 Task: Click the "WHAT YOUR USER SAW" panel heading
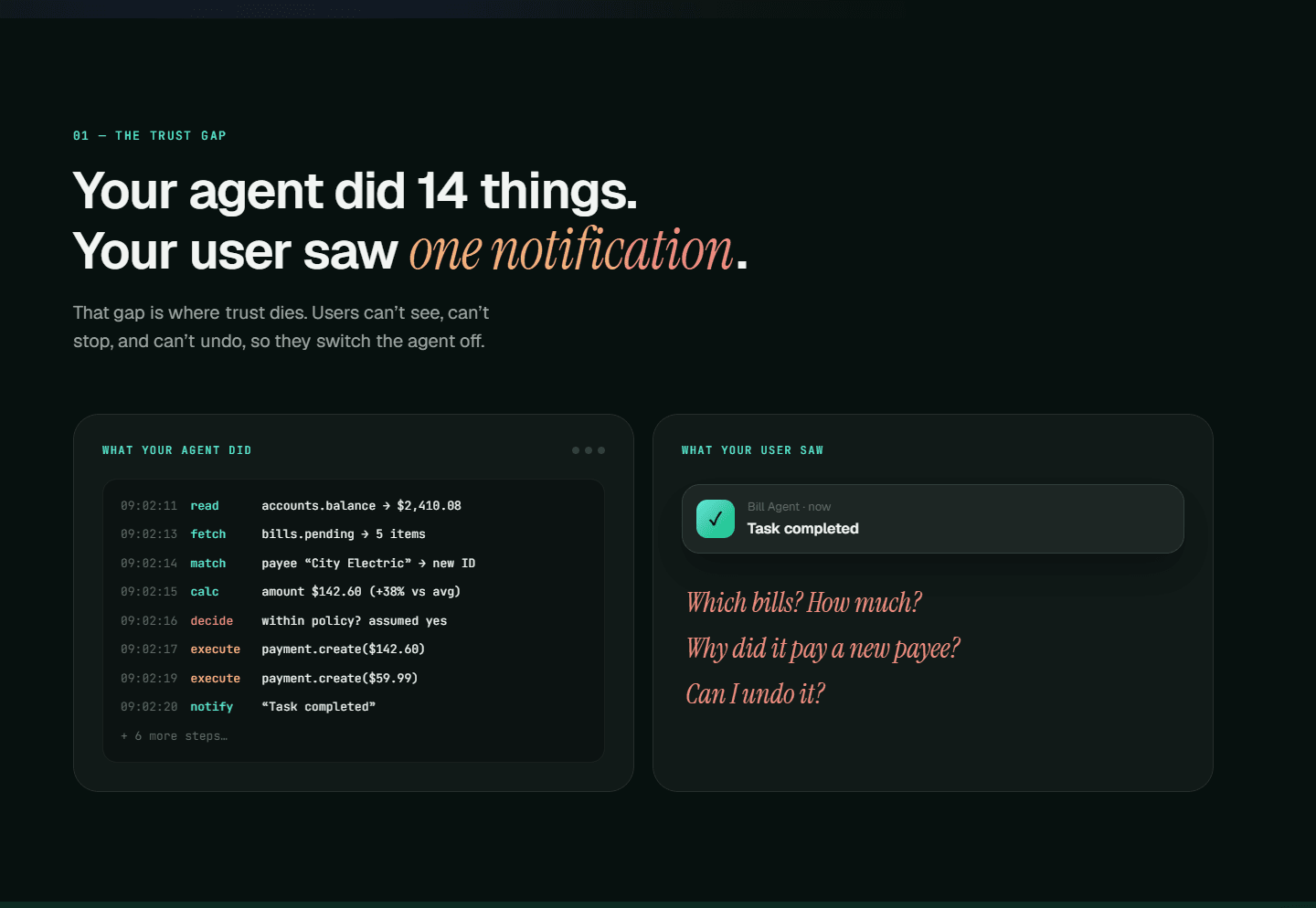753,450
